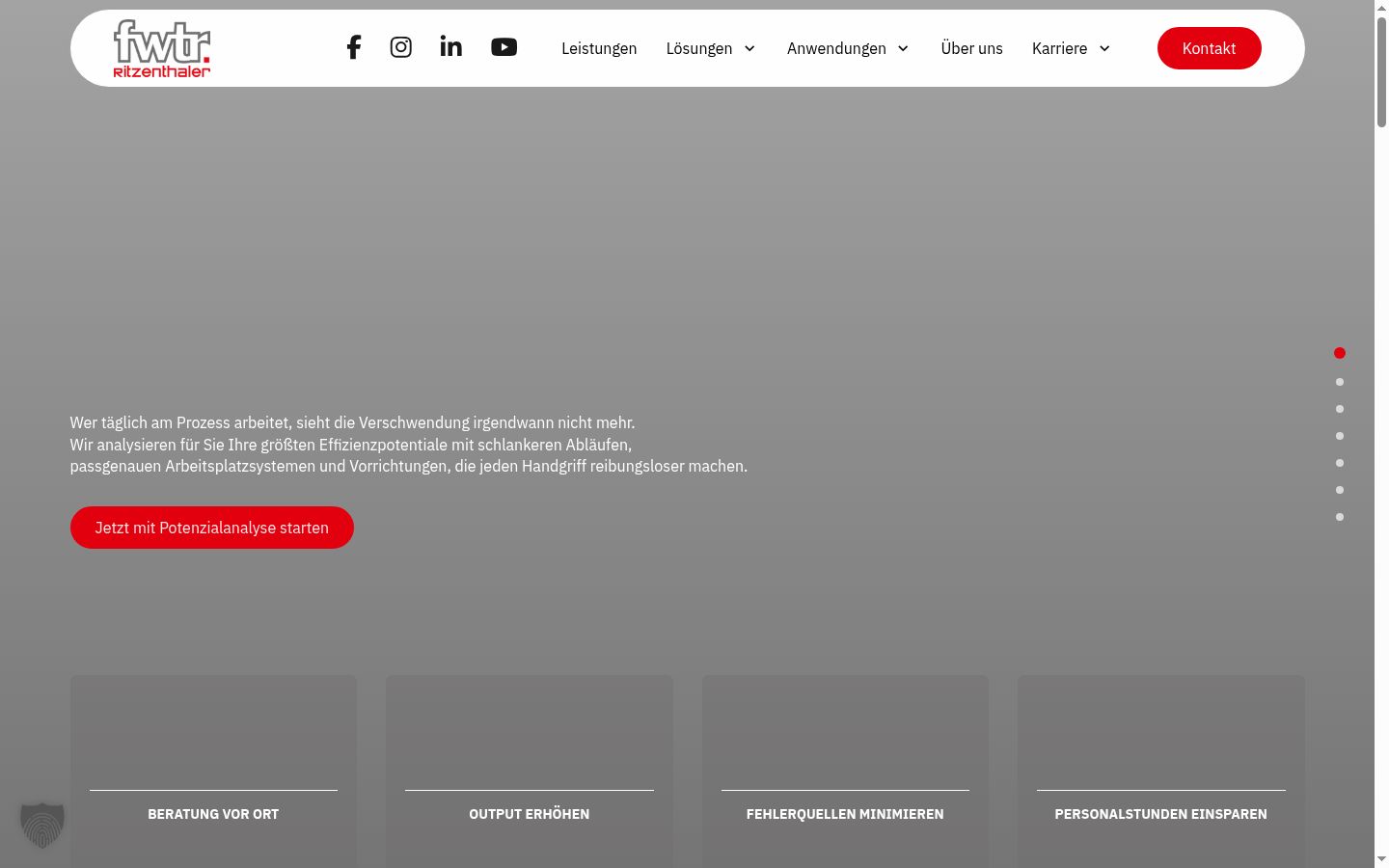Select the red active section dot
This screenshot has height=868, width=1389.
[x=1340, y=353]
